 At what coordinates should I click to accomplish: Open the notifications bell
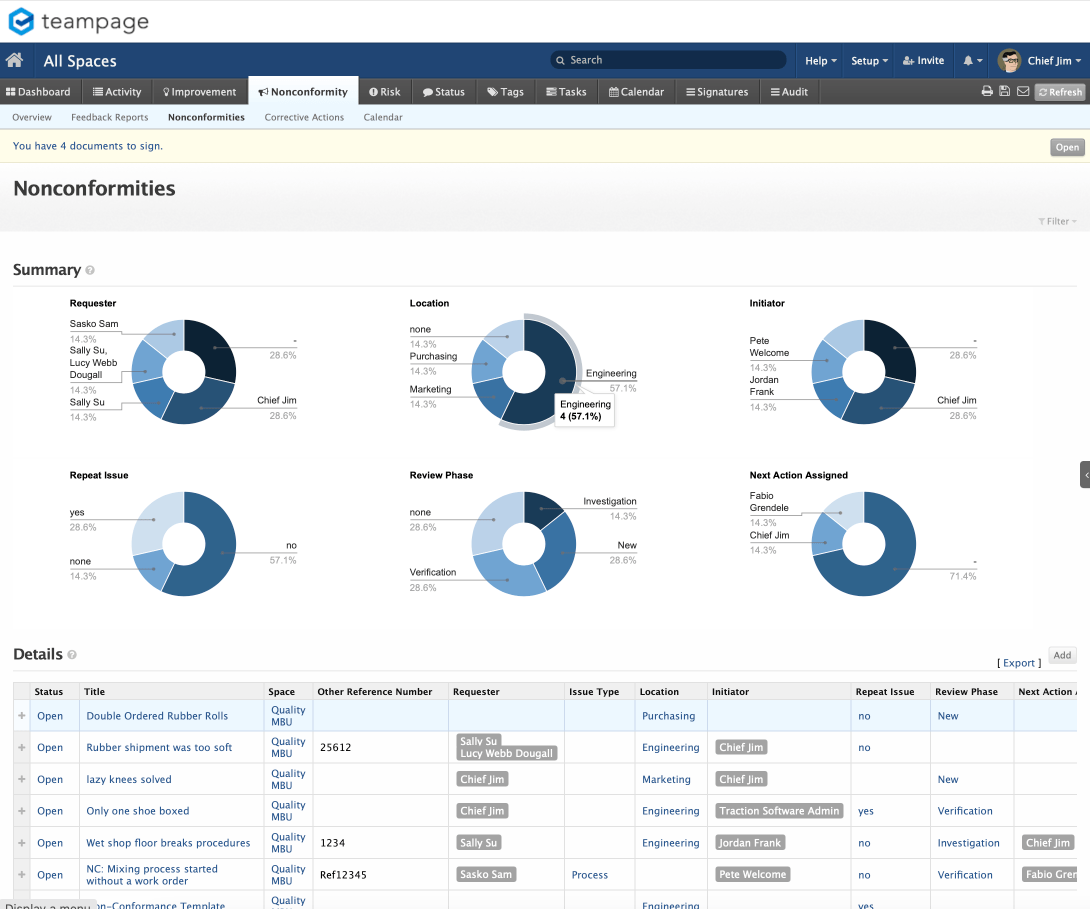click(968, 61)
